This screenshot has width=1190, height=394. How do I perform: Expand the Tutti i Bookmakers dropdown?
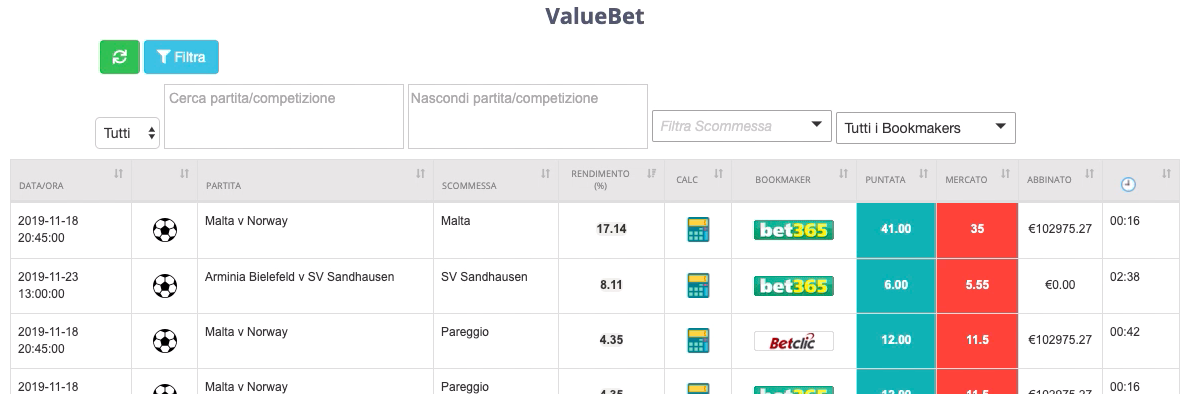925,128
